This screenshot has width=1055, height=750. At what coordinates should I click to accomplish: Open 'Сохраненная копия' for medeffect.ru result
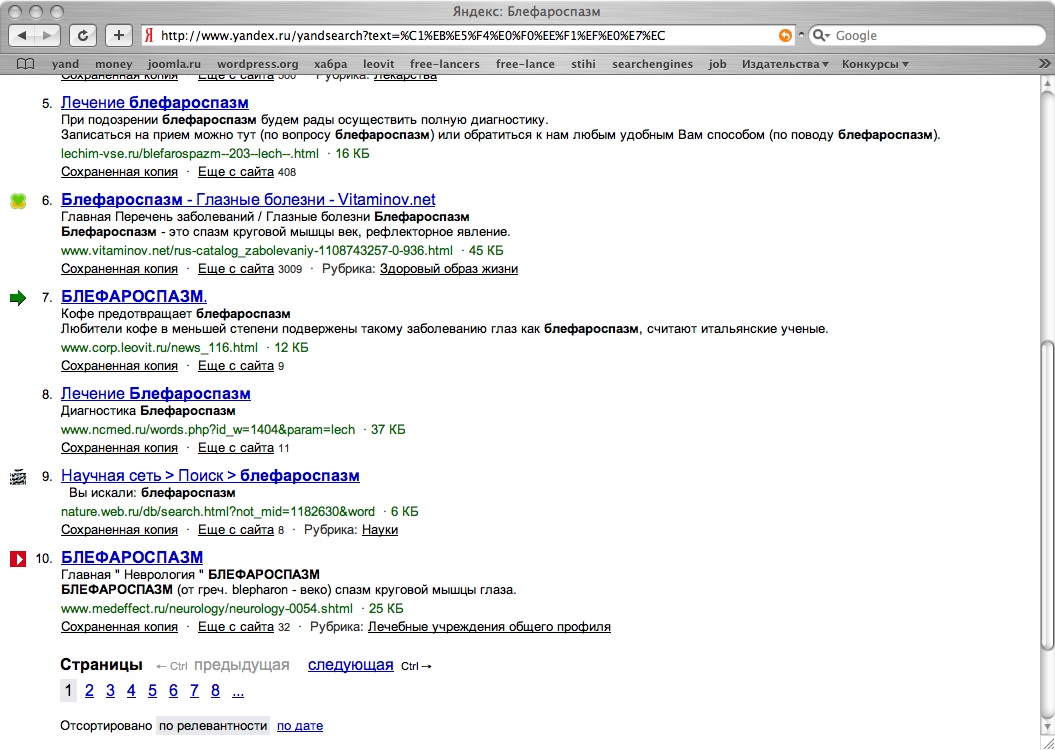point(119,627)
